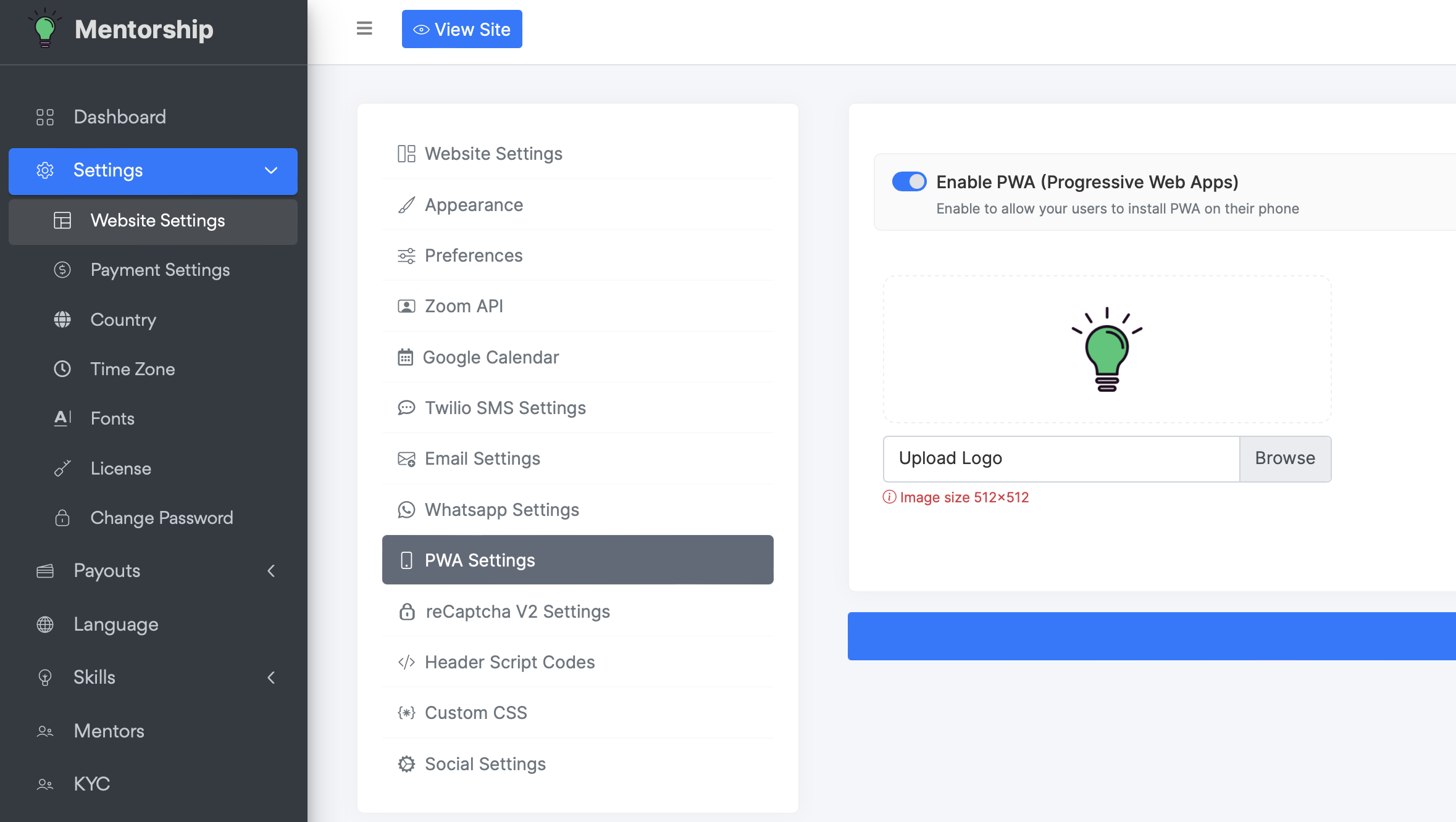
Task: Click the Upload Logo file field
Action: (1061, 459)
